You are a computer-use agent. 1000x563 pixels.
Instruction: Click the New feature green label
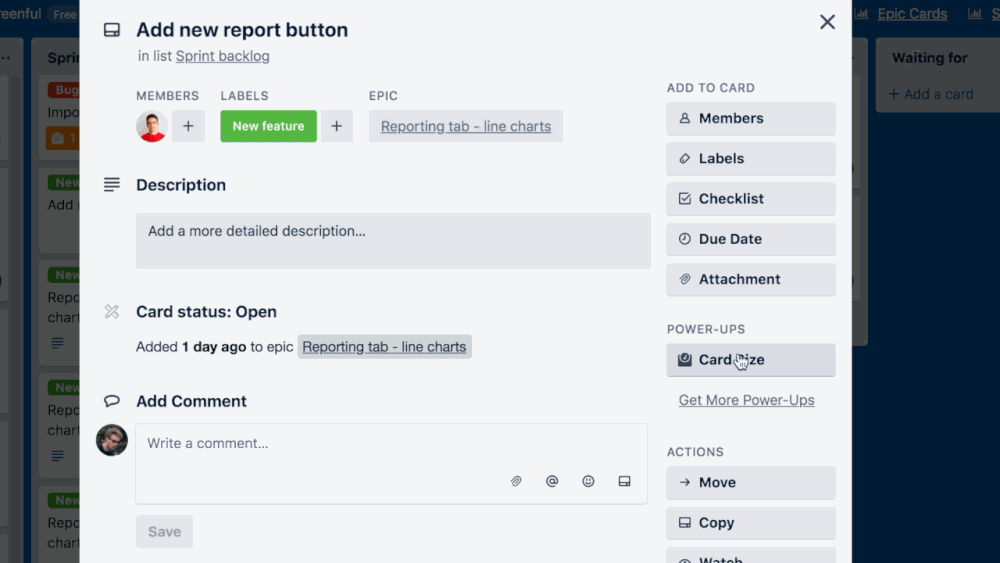click(268, 126)
